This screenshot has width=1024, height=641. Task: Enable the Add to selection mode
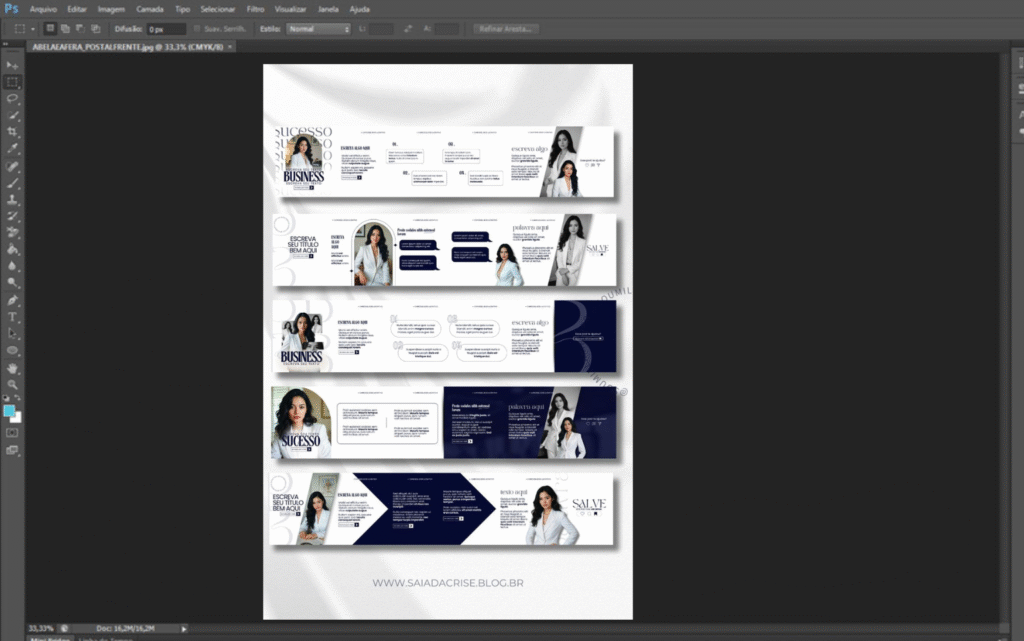pyautogui.click(x=65, y=29)
